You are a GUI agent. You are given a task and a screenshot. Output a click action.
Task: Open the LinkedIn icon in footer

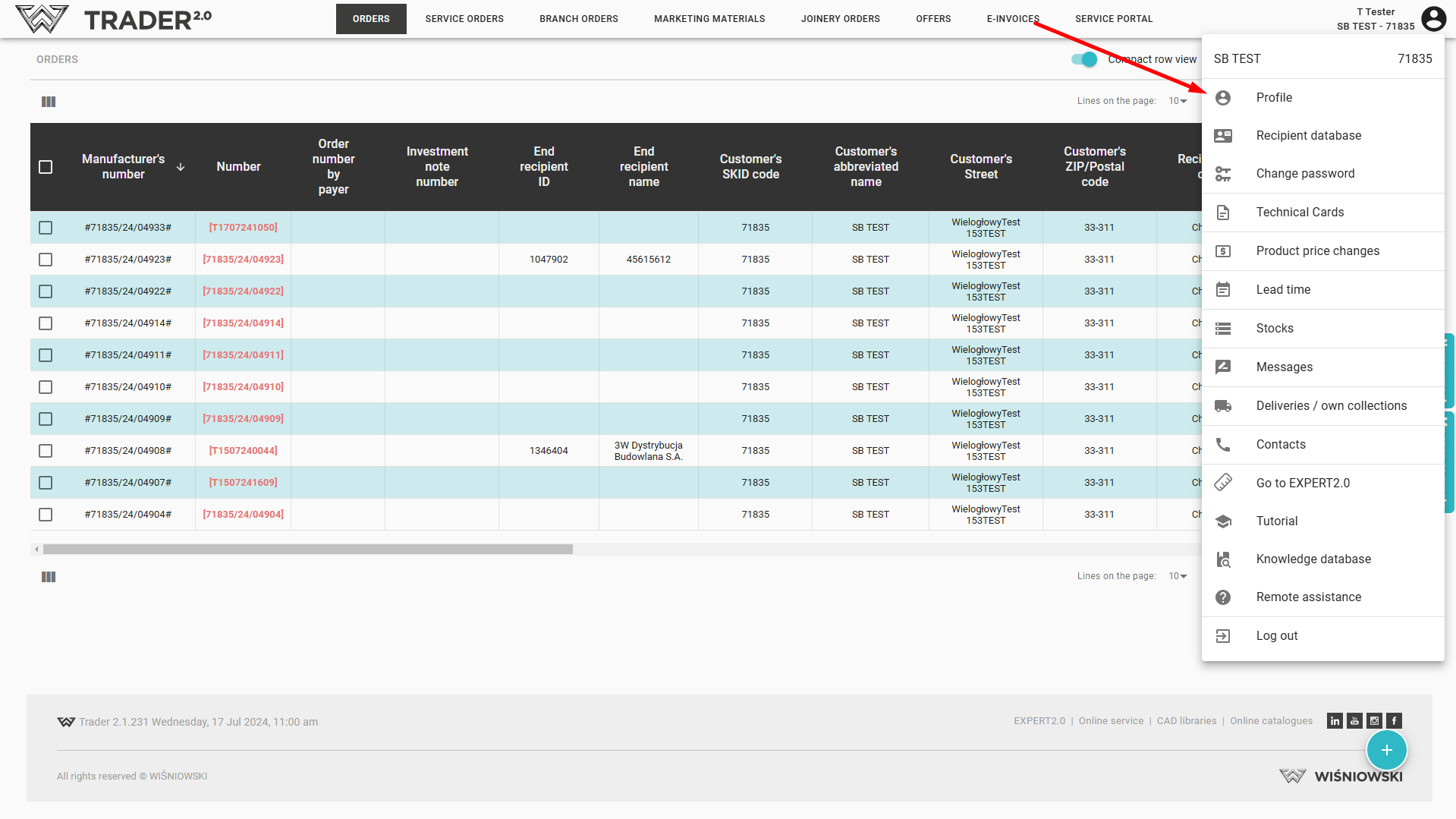pyautogui.click(x=1335, y=721)
